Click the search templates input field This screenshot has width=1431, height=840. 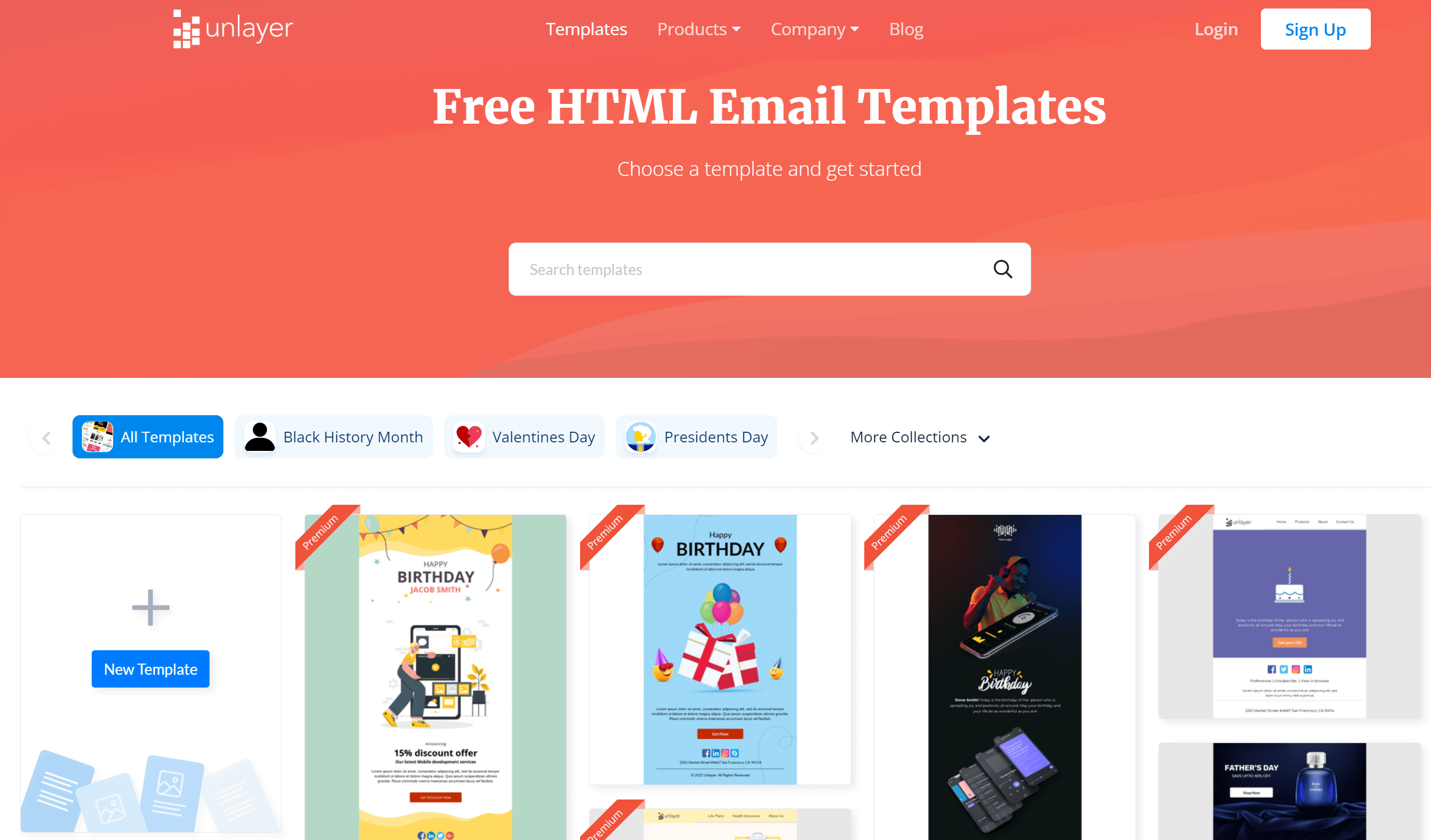coord(769,268)
